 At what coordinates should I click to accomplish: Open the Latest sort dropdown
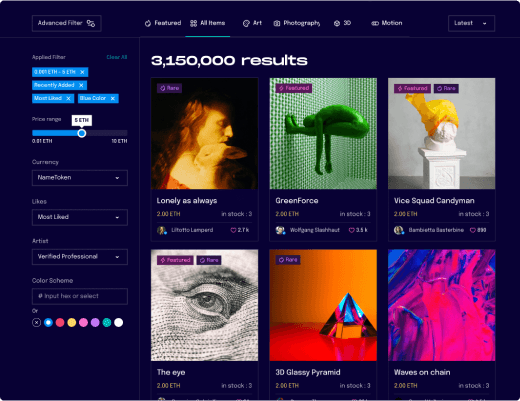tap(471, 23)
